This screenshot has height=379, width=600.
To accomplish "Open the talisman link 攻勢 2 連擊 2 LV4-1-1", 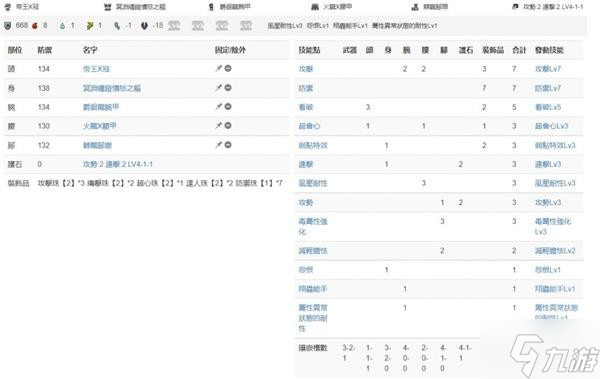I will [x=118, y=164].
